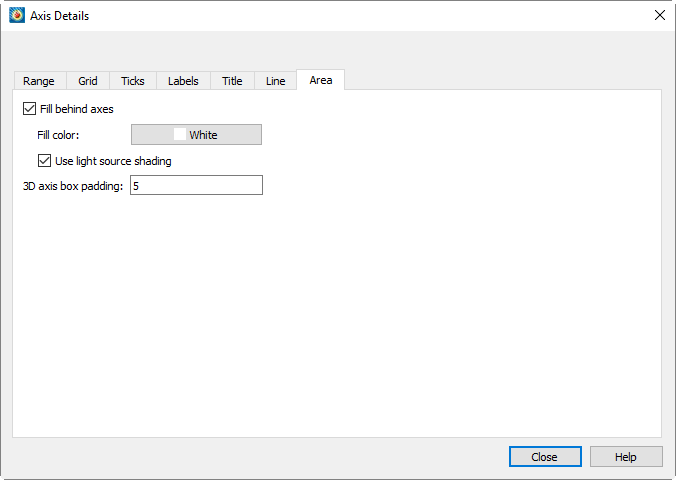Viewport: 676px width, 480px height.
Task: Click the "Axis Details" title text
Action: coord(59,16)
